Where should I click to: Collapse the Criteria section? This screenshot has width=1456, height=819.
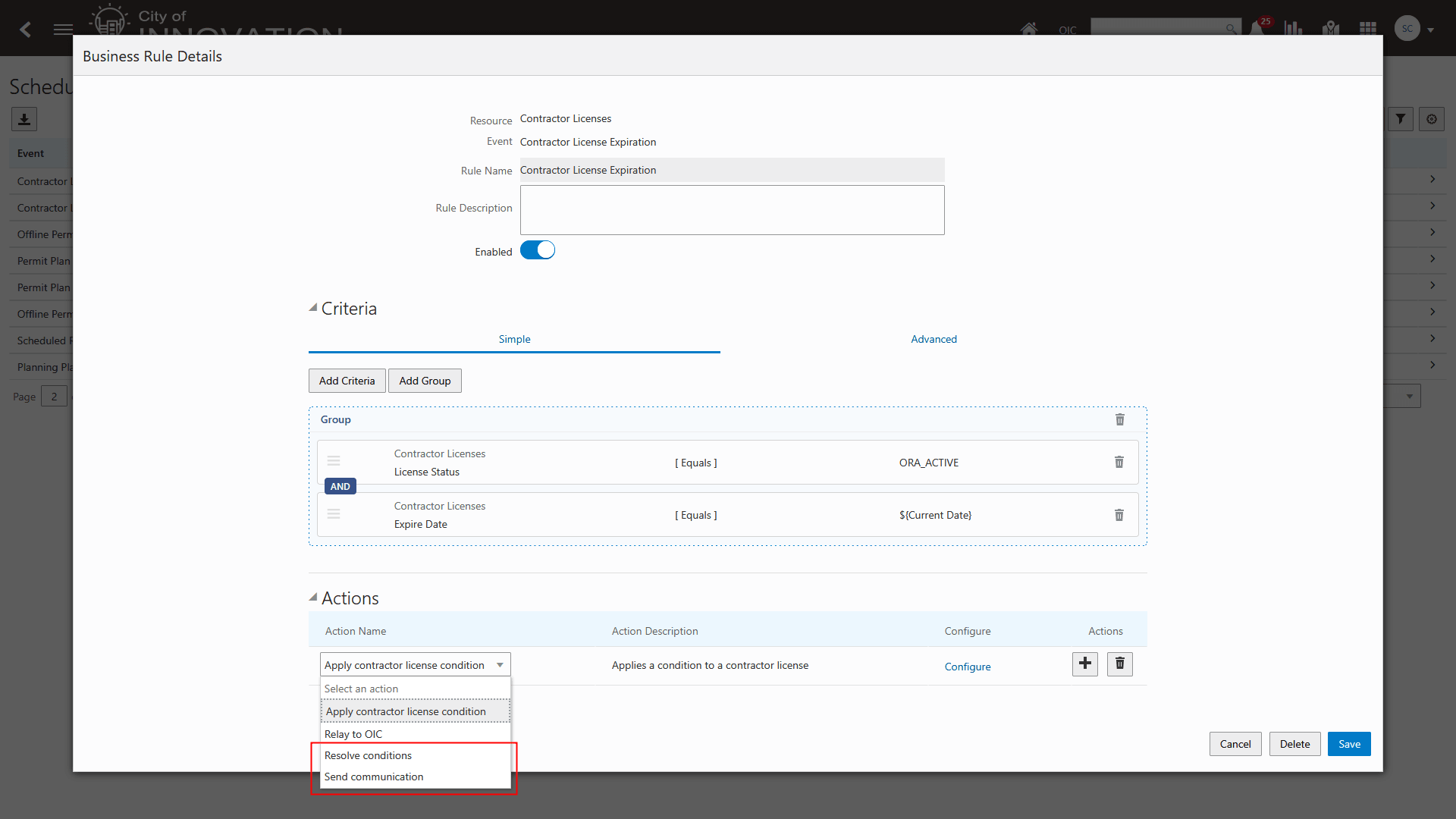(x=313, y=306)
